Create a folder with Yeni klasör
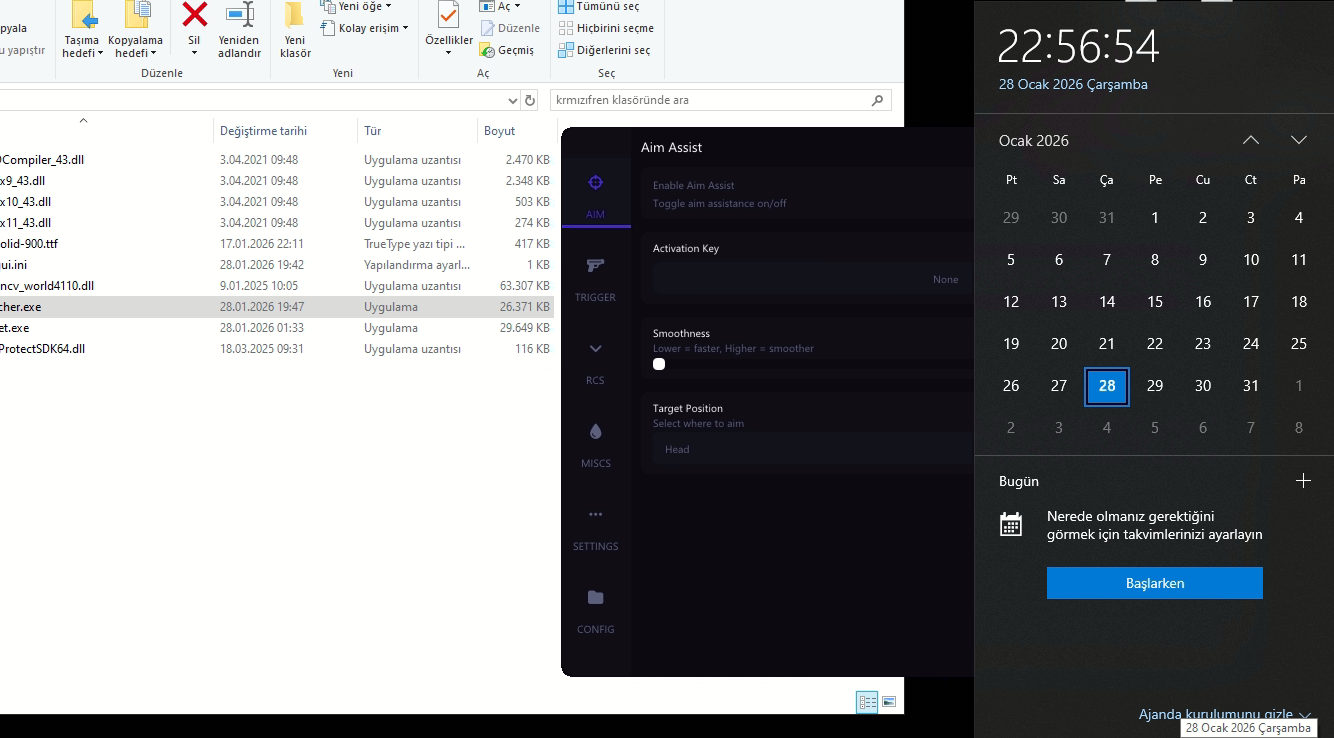The width and height of the screenshot is (1334, 738). [x=295, y=29]
